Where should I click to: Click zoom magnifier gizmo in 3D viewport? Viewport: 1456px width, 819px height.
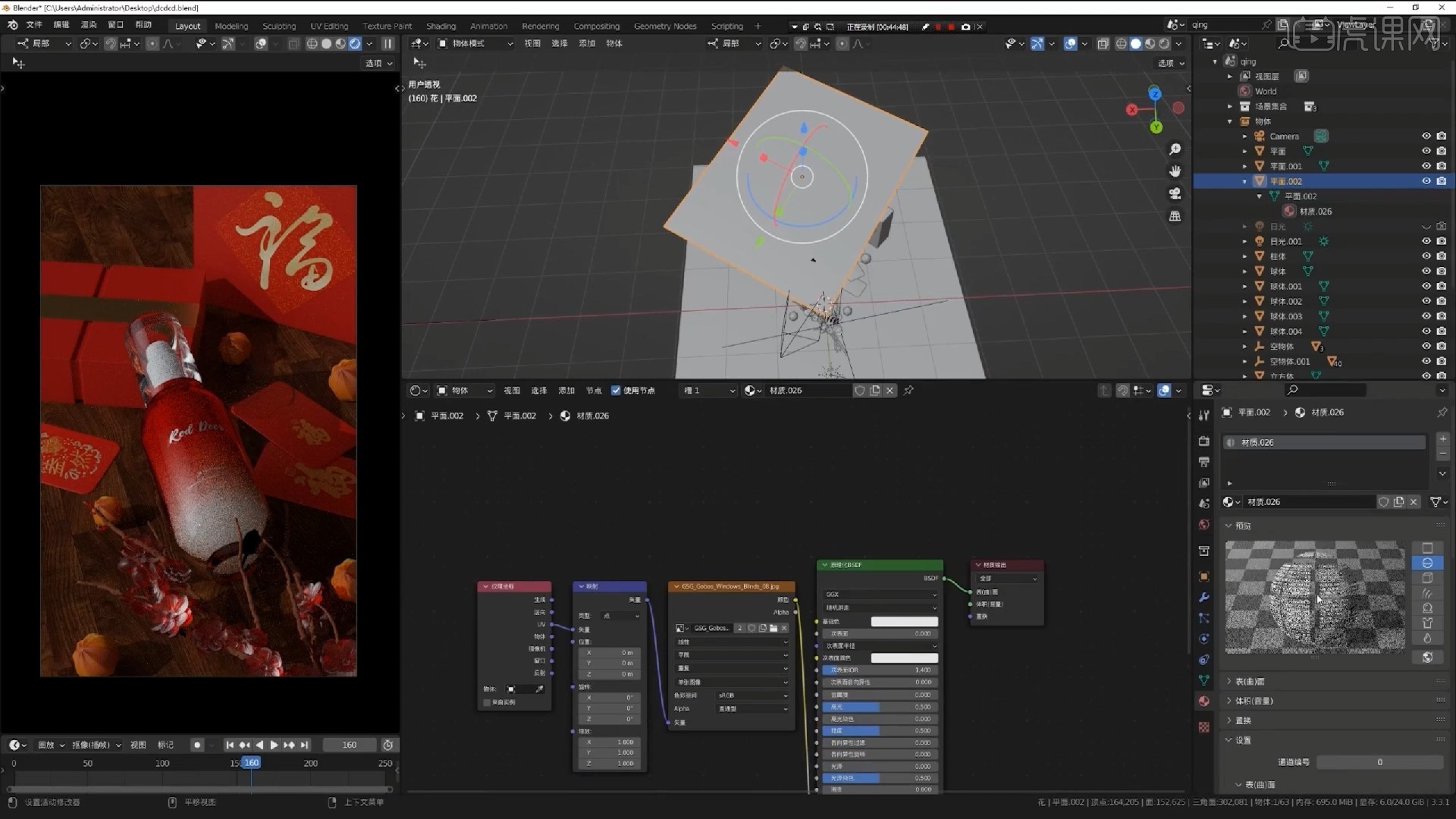pyautogui.click(x=1175, y=149)
